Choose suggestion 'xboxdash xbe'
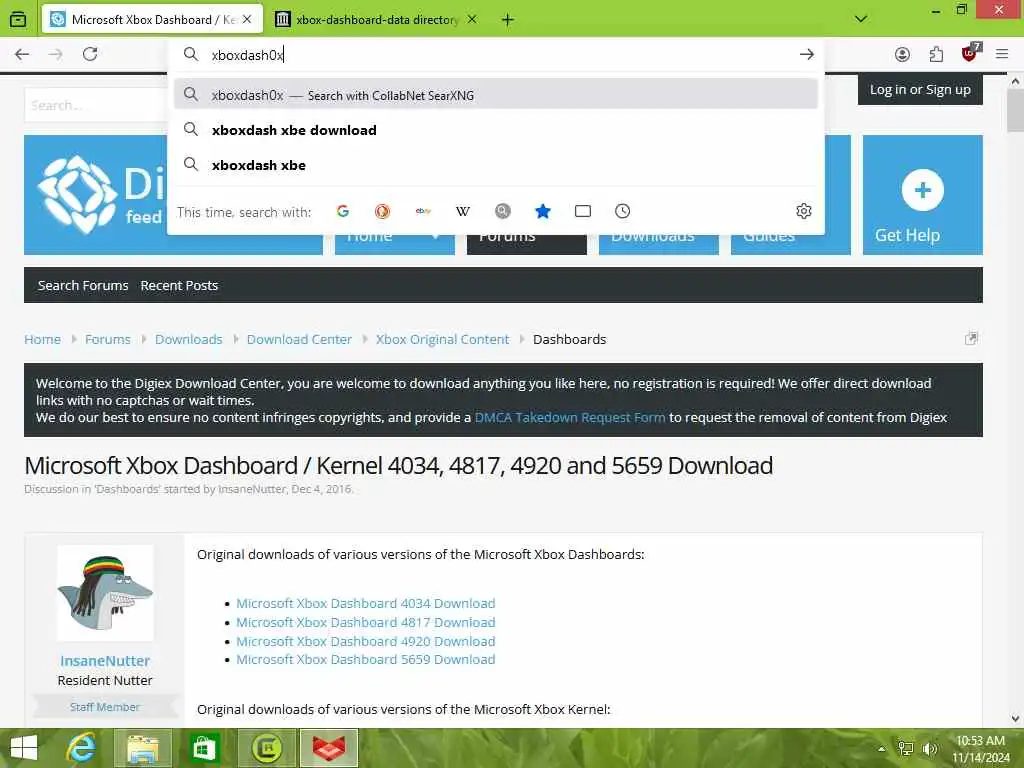The width and height of the screenshot is (1024, 768). [x=496, y=165]
